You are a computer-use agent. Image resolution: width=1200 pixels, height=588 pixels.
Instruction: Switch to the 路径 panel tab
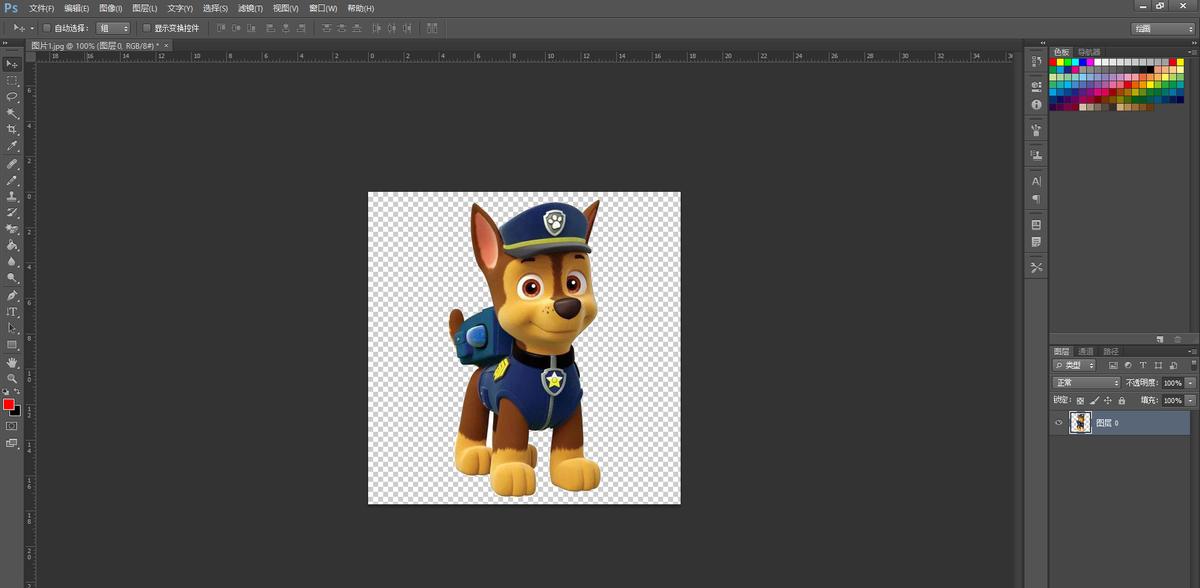point(1110,351)
